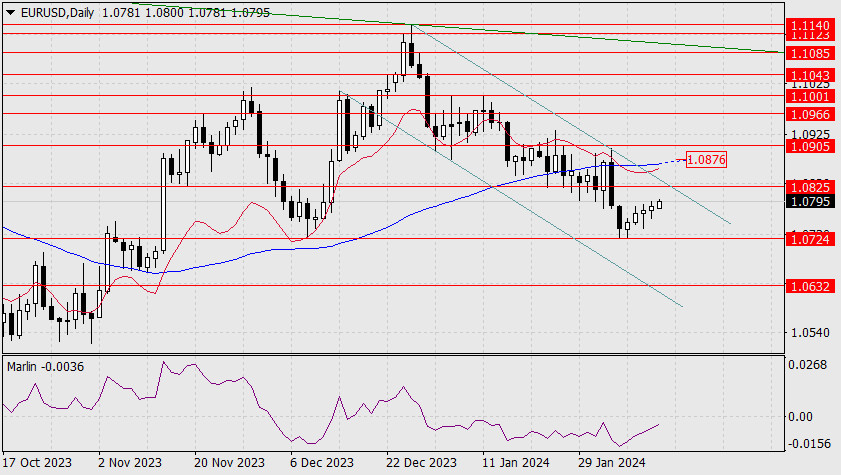Viewport: 841px width, 475px height.
Task: Click the 1.0825 resistance level label
Action: [x=810, y=187]
